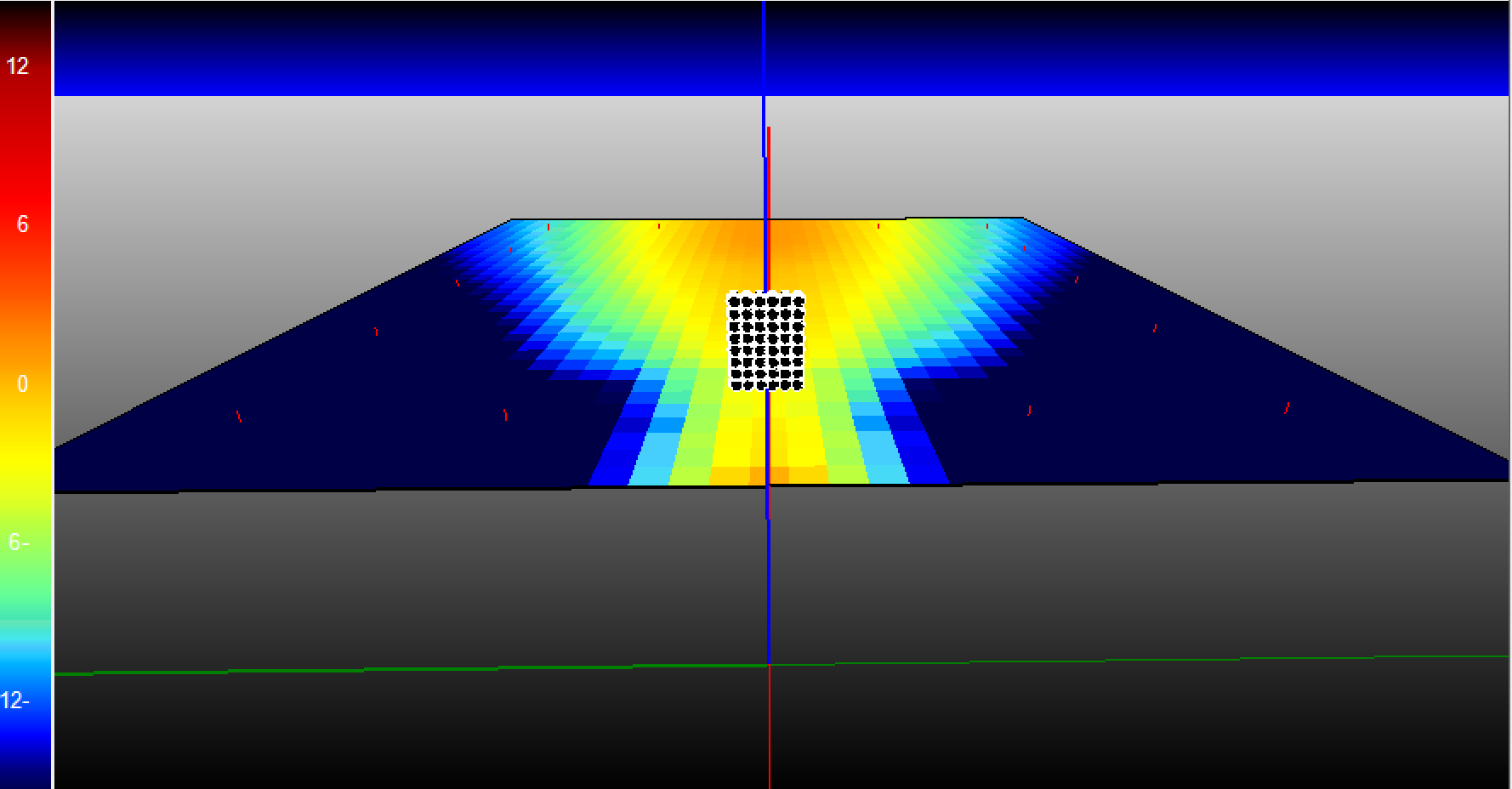Select the leftmost red marker on the floor

point(239,417)
